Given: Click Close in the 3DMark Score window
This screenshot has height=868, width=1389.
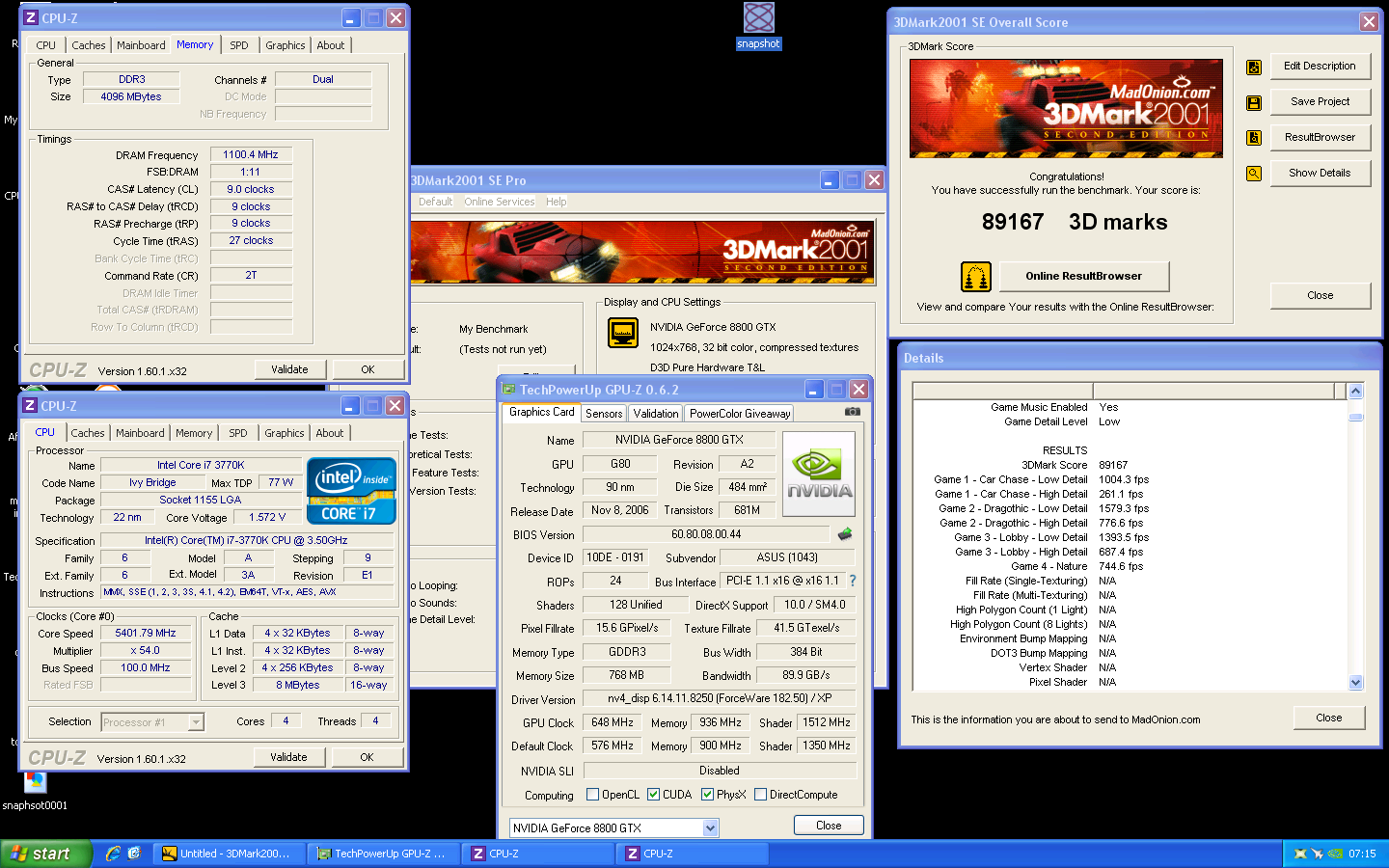Looking at the screenshot, I should (x=1320, y=295).
